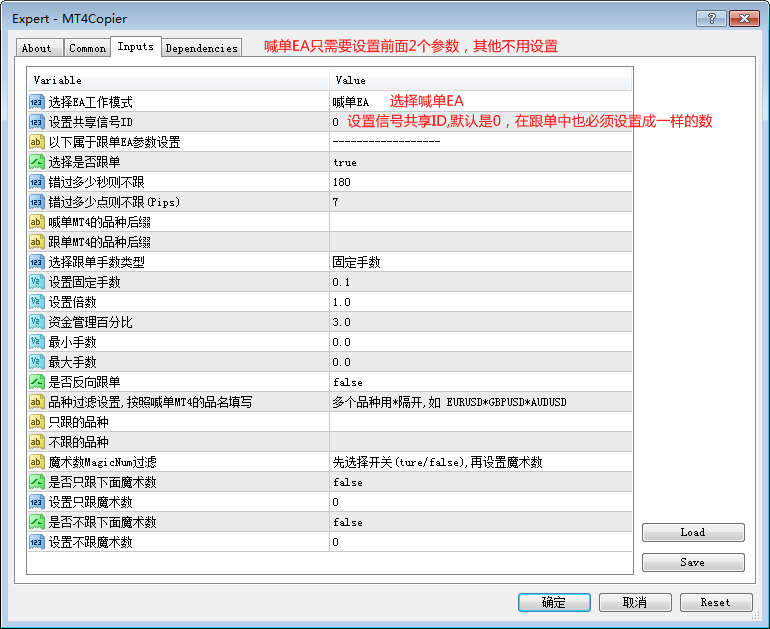Click the Load button
The image size is (770, 629).
pos(693,532)
